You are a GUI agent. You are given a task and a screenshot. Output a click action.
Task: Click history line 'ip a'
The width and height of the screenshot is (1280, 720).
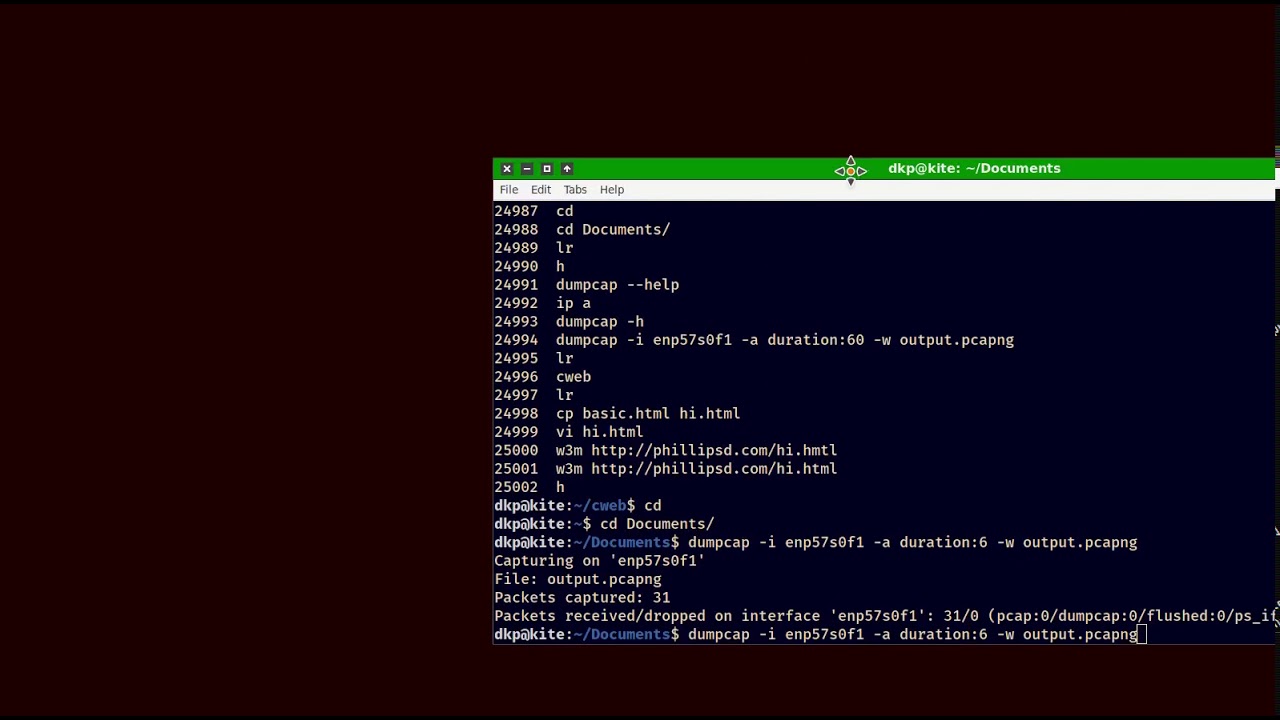click(x=543, y=303)
